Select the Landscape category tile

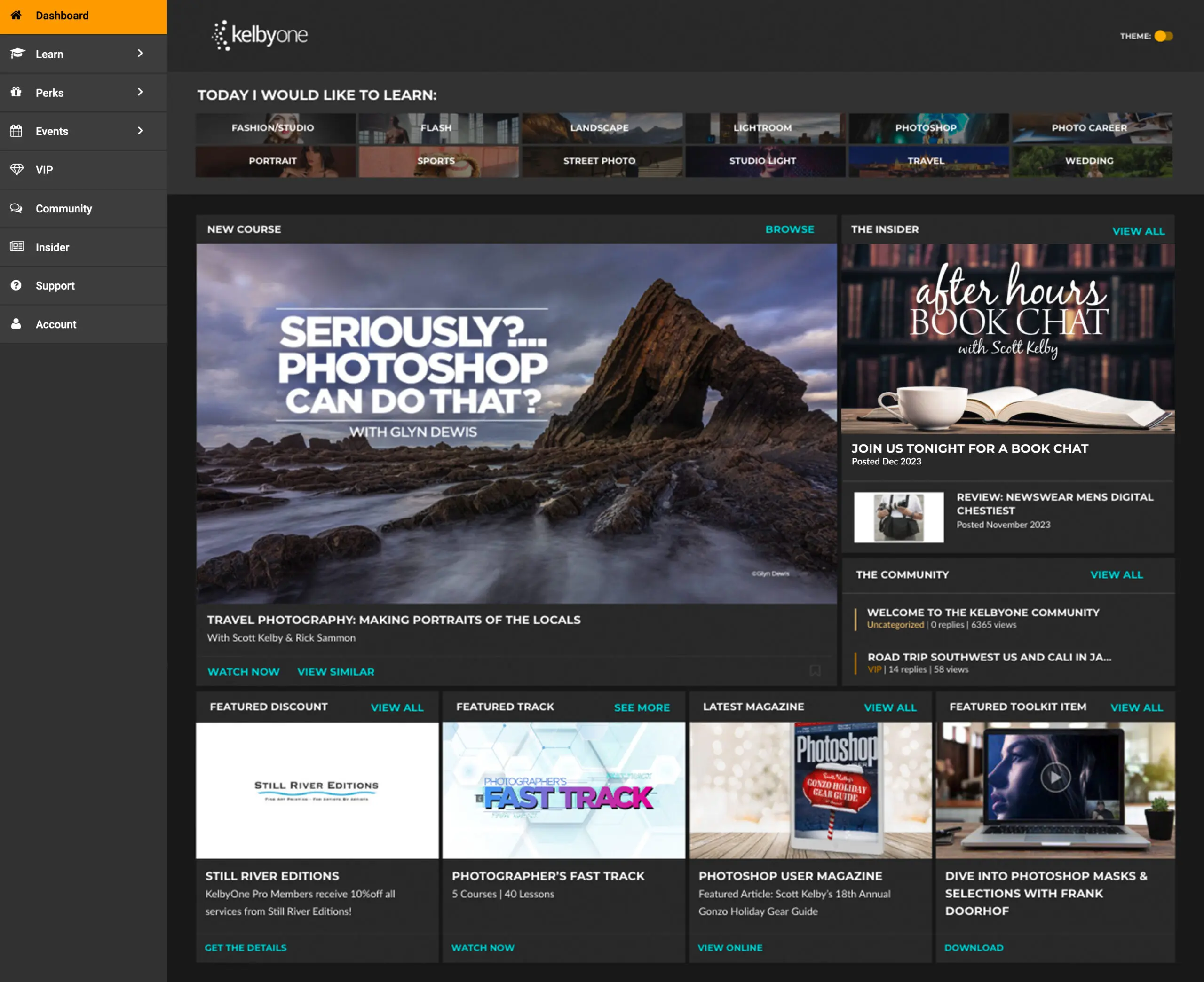[x=602, y=128]
